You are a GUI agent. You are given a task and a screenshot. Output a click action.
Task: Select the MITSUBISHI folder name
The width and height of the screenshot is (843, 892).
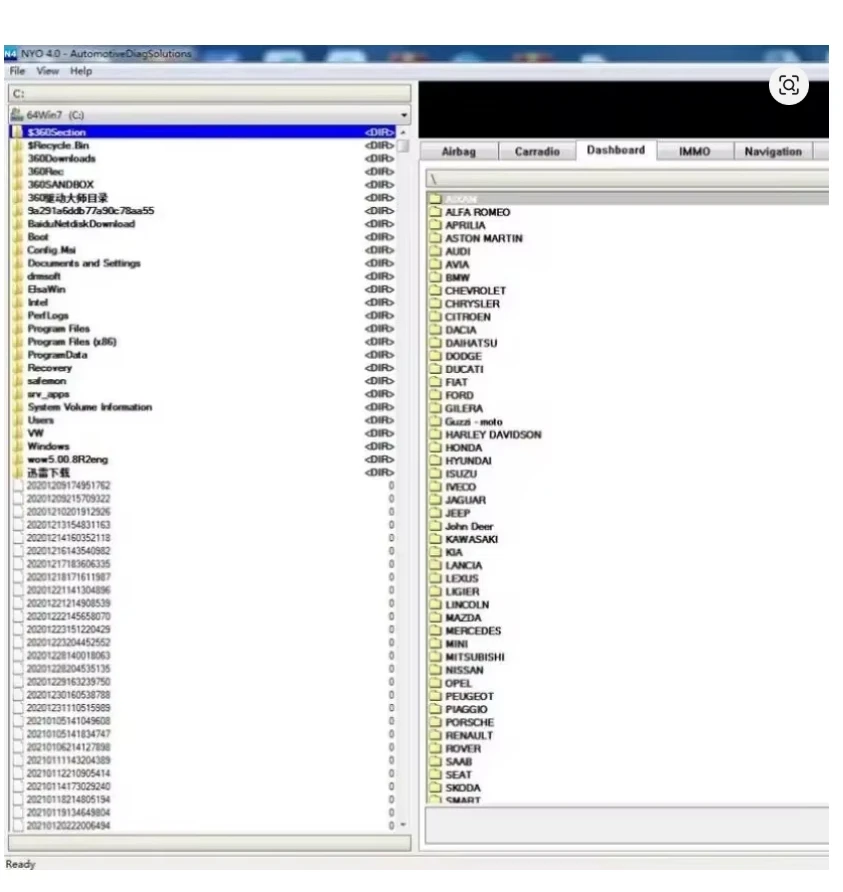coord(475,658)
